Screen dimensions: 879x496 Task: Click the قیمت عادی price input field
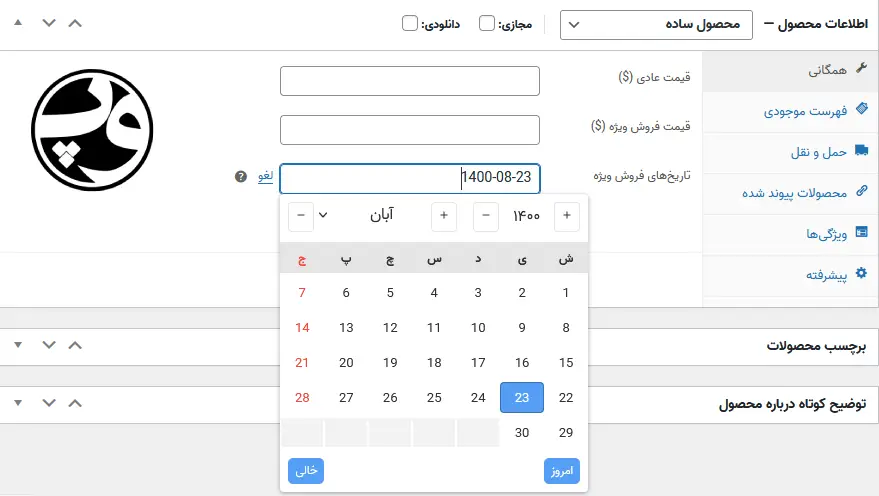410,81
